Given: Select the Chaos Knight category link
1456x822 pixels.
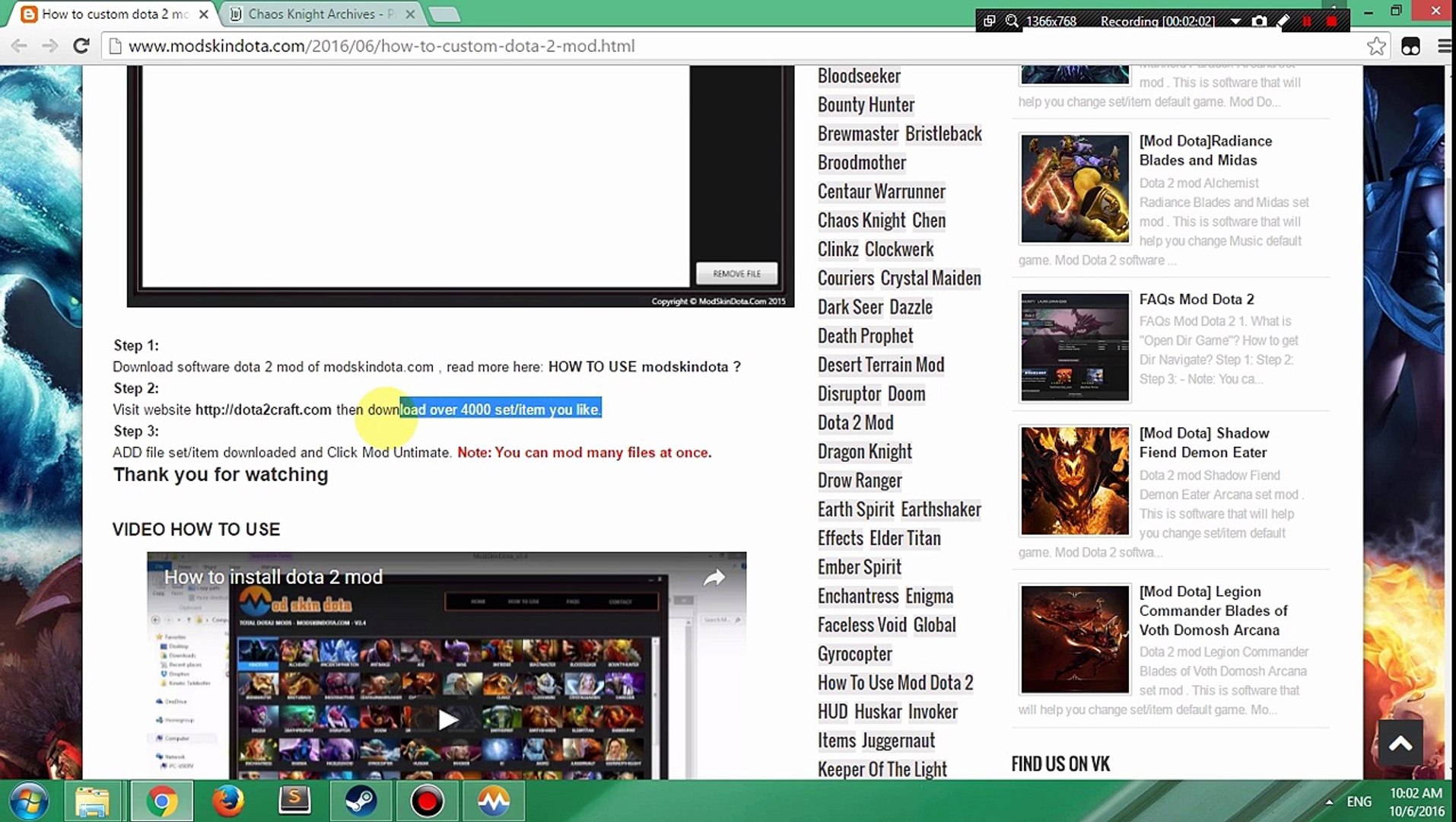Looking at the screenshot, I should 861,221.
